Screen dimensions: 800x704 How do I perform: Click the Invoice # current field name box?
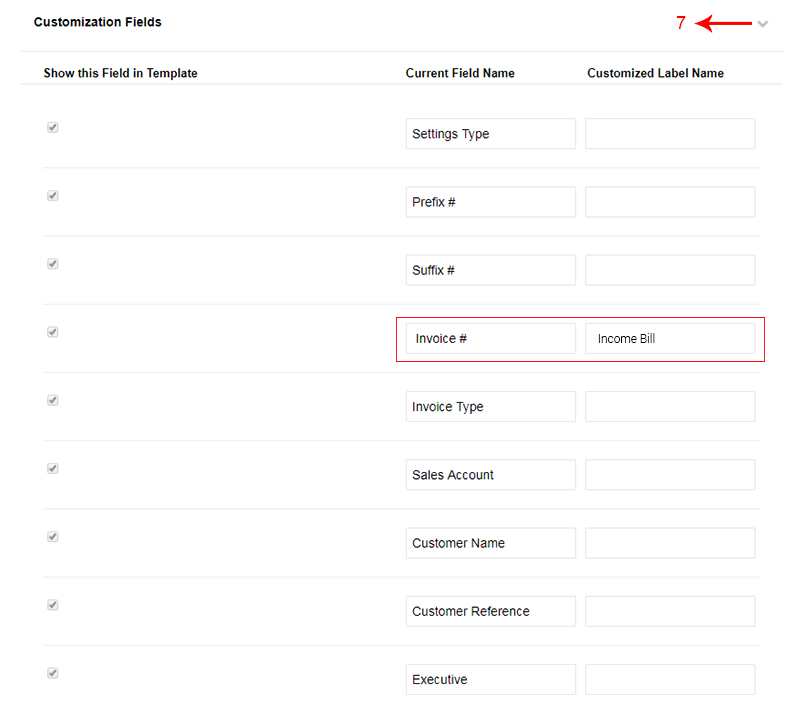491,338
